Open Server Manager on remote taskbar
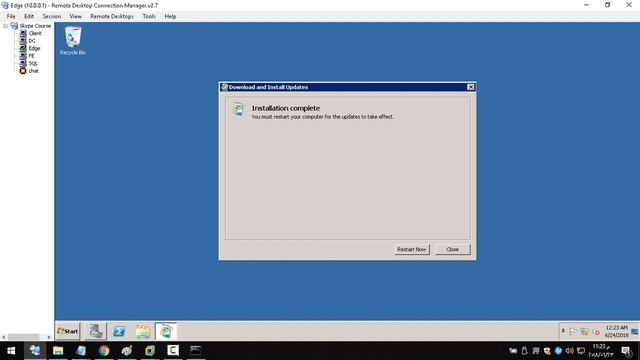640x360 pixels. [x=96, y=331]
